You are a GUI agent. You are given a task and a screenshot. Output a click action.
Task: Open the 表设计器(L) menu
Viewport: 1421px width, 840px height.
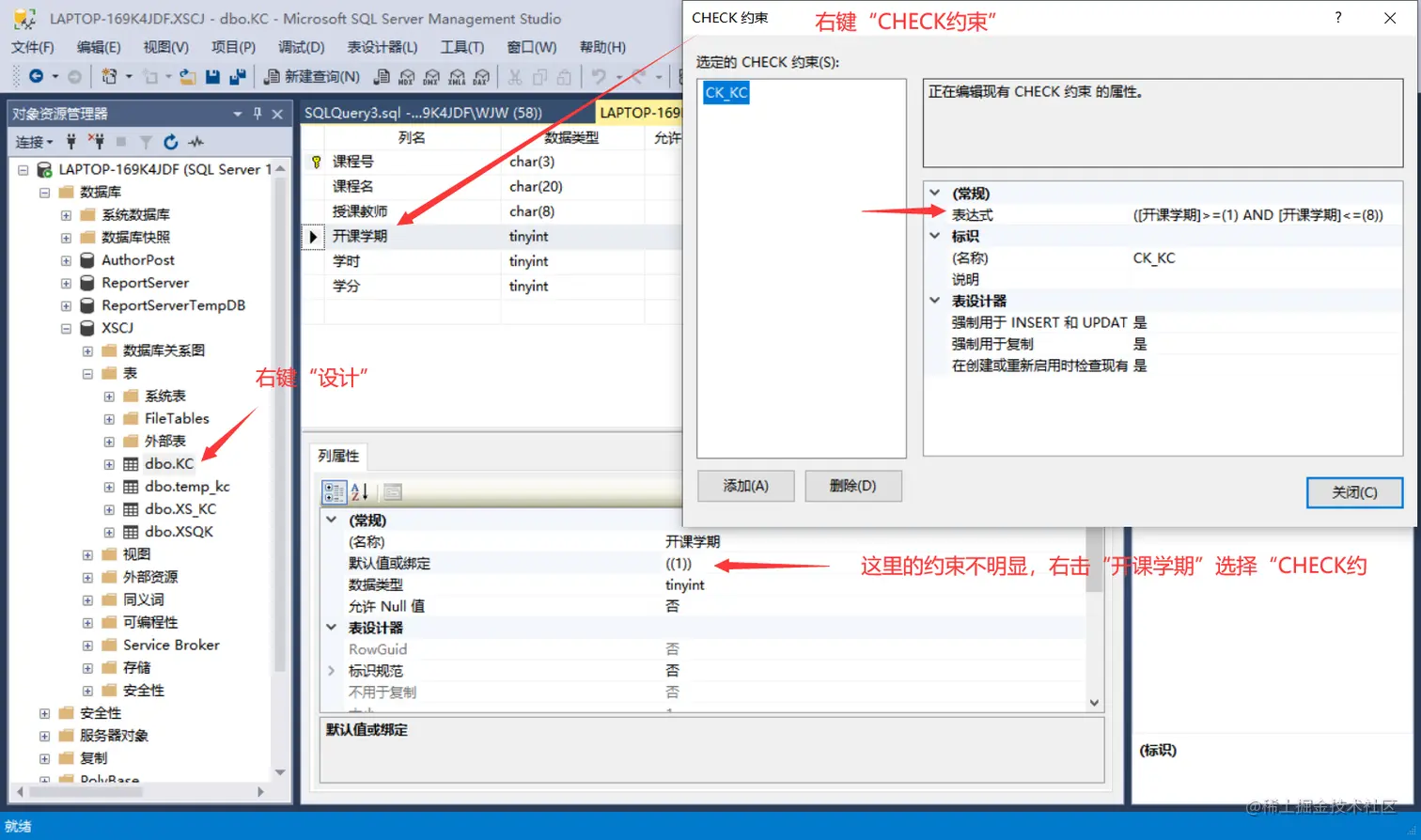click(x=382, y=47)
